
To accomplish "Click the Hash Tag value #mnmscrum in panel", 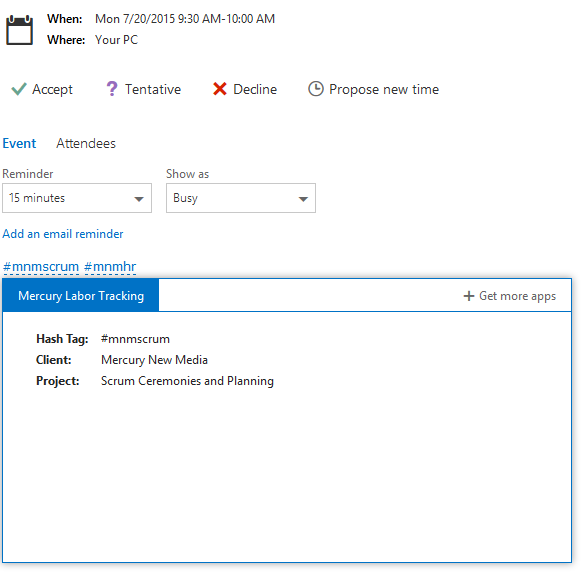I will pyautogui.click(x=135, y=339).
